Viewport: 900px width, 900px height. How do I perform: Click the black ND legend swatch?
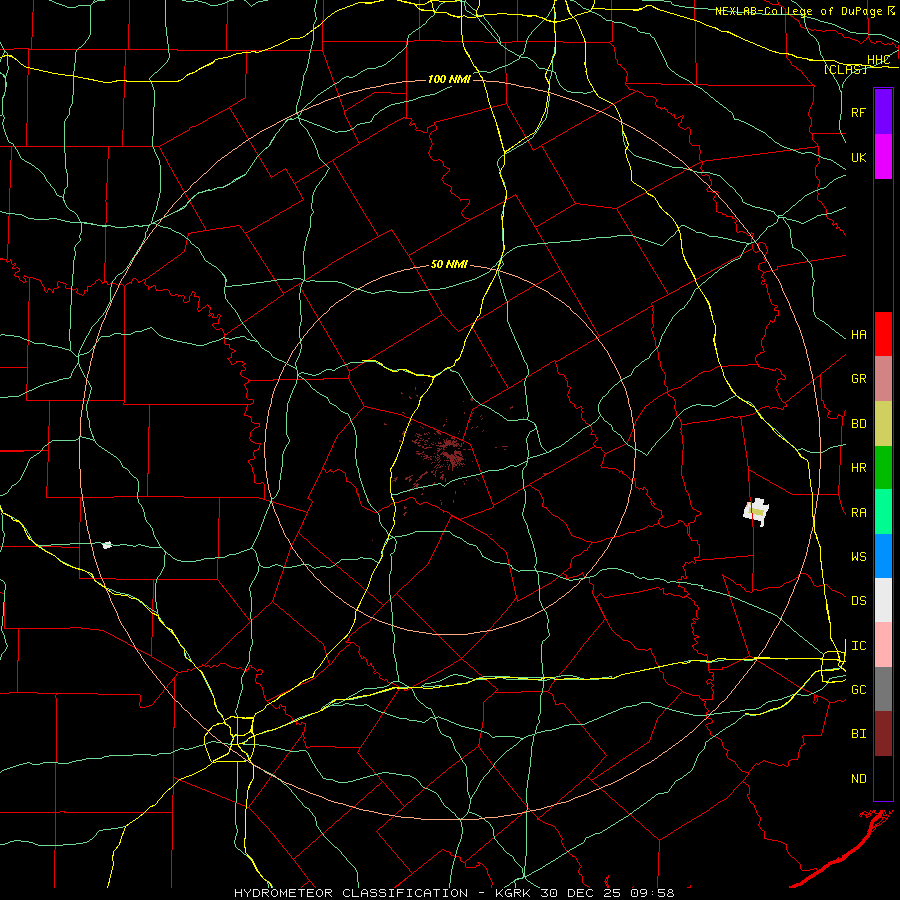click(x=883, y=778)
